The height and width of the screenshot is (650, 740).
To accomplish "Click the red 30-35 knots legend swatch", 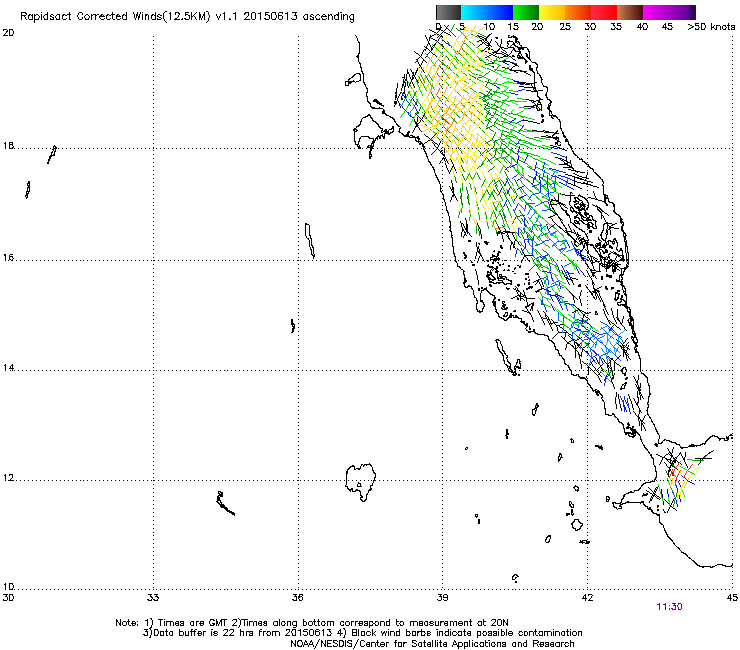I will 604,12.
